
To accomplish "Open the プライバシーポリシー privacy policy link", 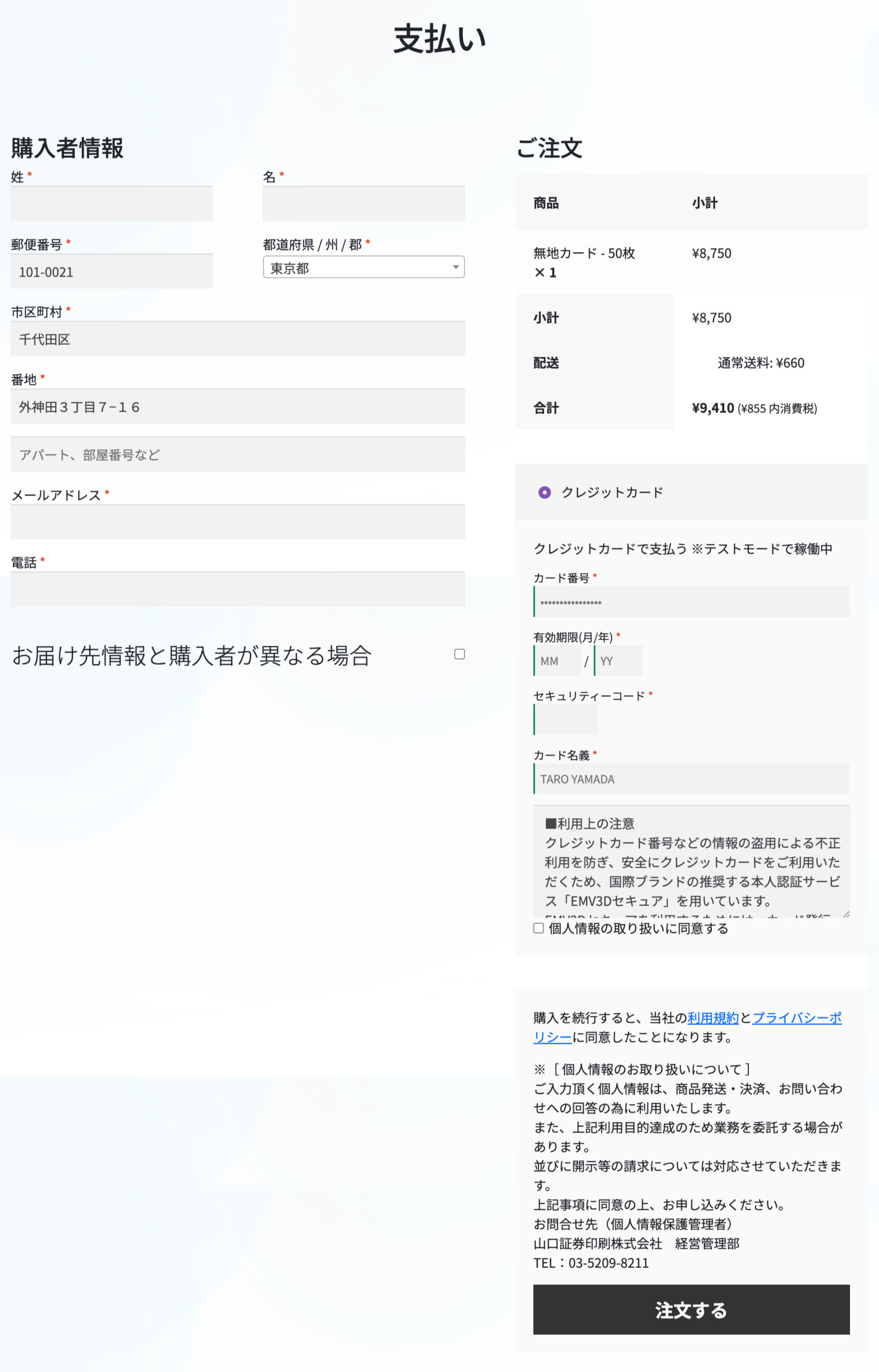I will pos(797,1016).
